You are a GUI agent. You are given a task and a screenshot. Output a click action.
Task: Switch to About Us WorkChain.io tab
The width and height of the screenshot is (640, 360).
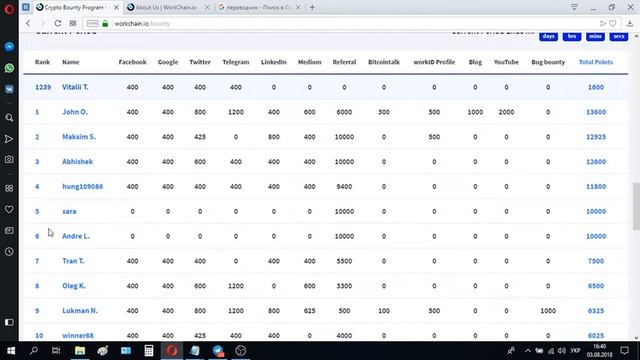coord(166,7)
